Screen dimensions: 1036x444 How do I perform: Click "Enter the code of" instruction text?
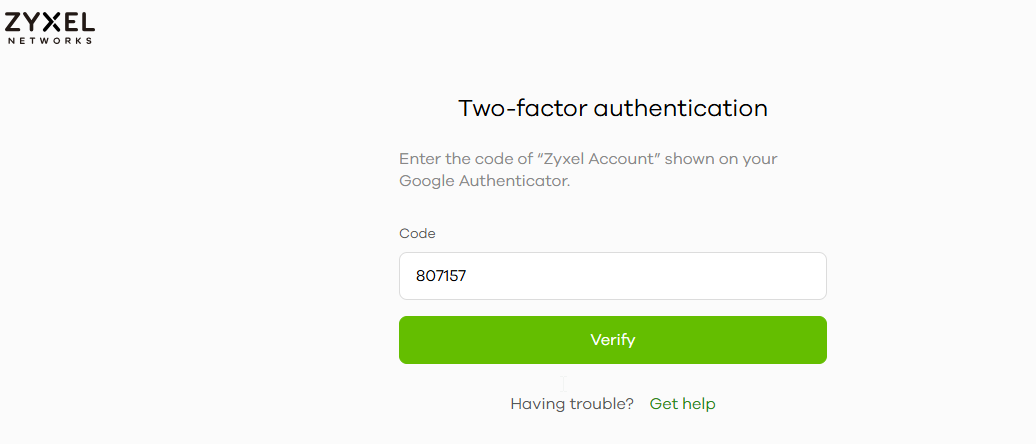pos(466,159)
